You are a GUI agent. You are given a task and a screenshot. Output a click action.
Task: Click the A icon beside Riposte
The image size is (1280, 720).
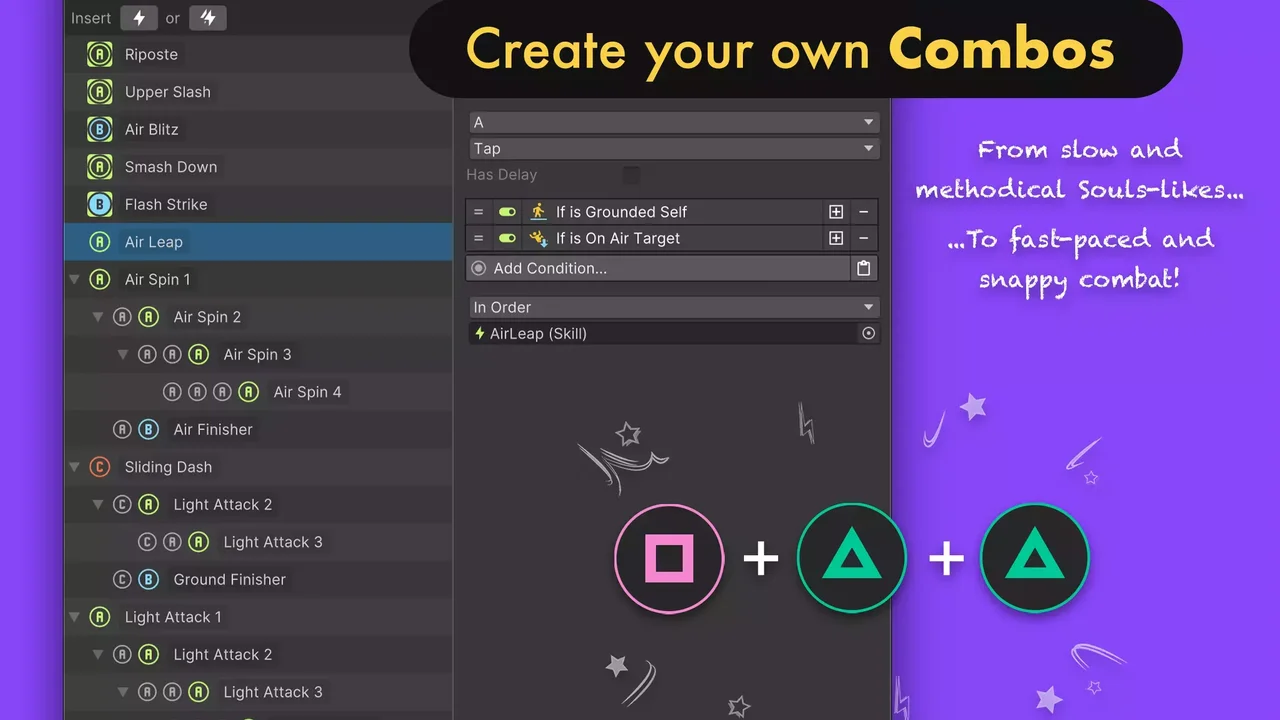click(x=99, y=55)
